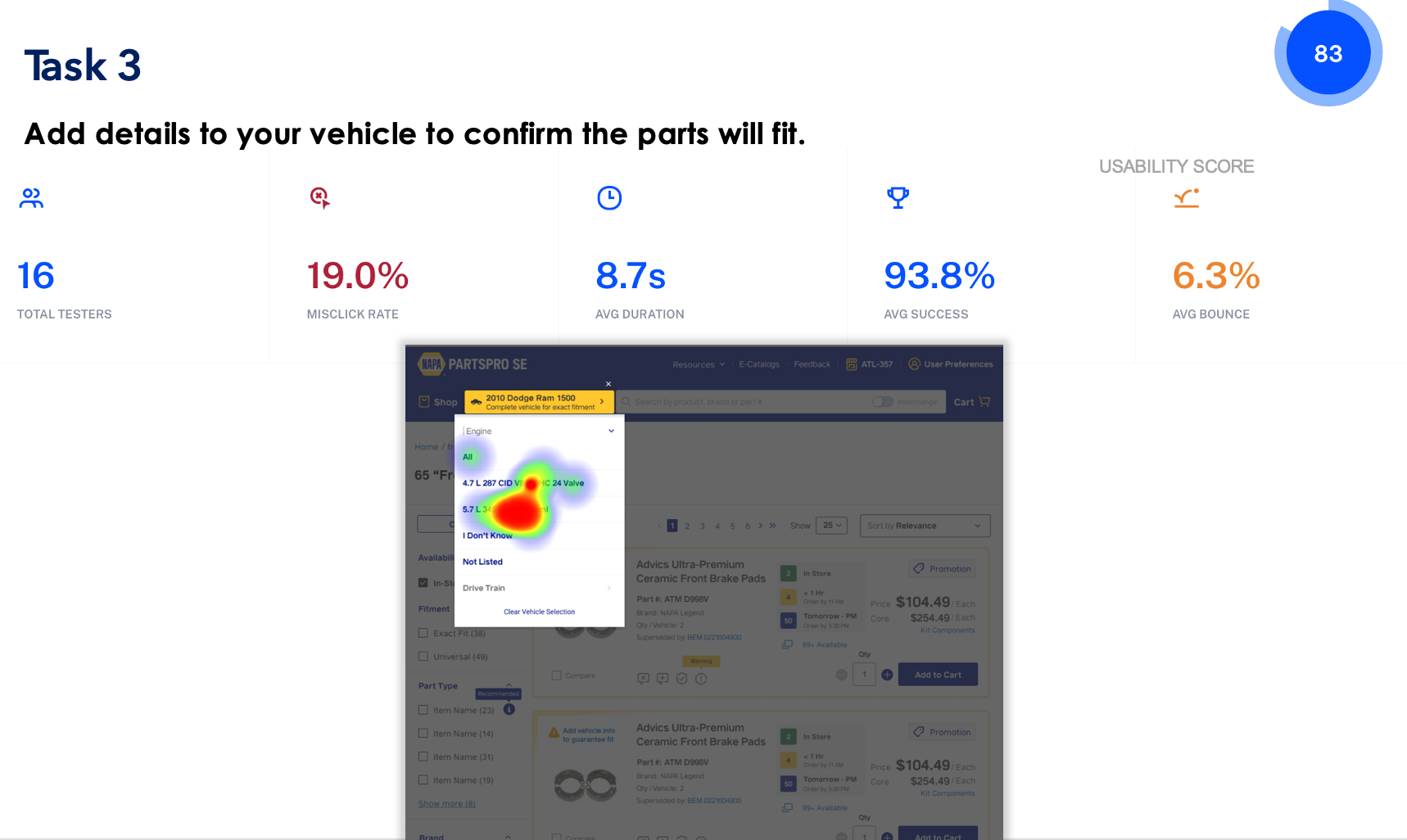Close the vehicle popup with the X
This screenshot has width=1407, height=840.
[608, 384]
